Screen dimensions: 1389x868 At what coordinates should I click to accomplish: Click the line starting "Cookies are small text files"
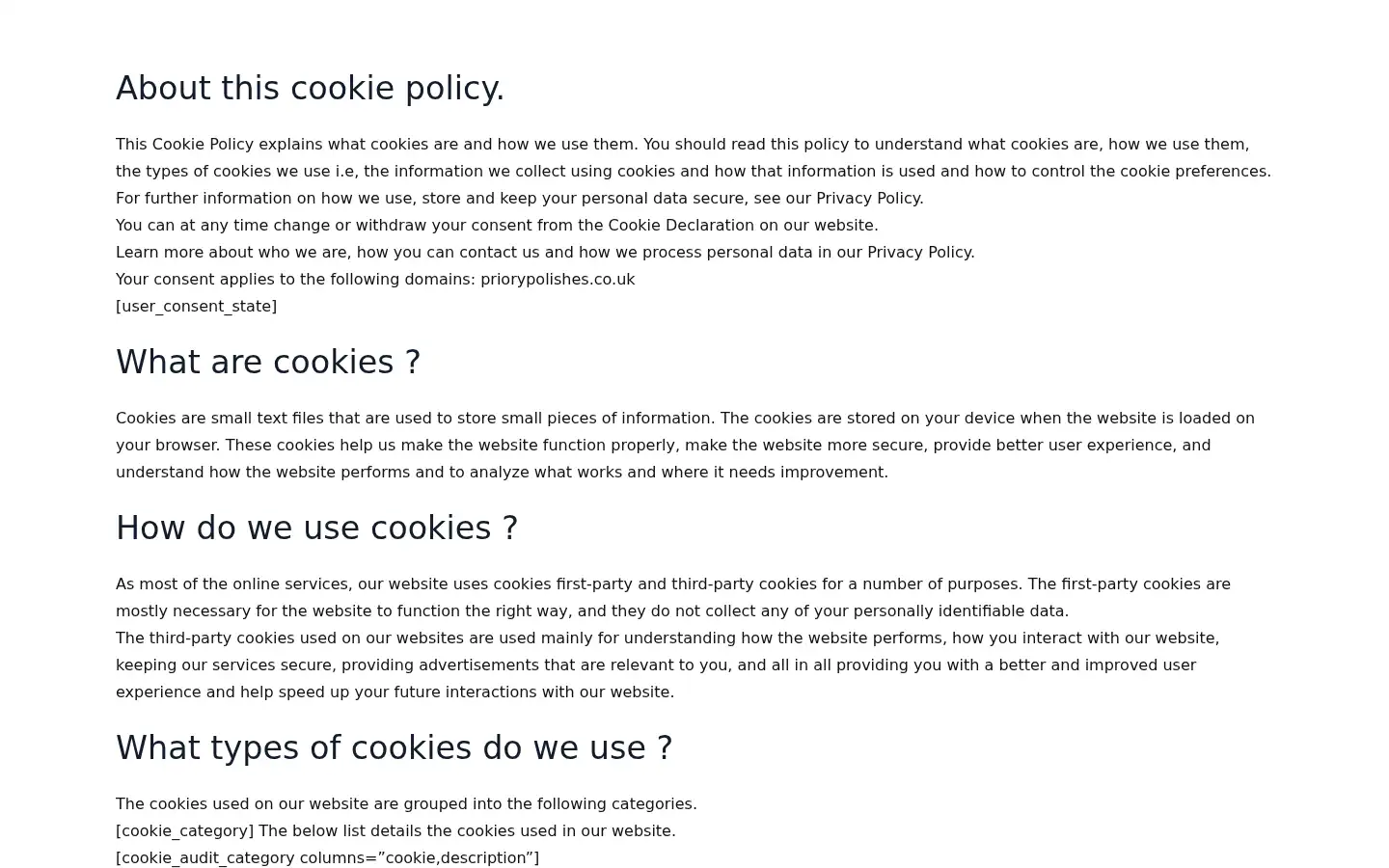tap(685, 418)
